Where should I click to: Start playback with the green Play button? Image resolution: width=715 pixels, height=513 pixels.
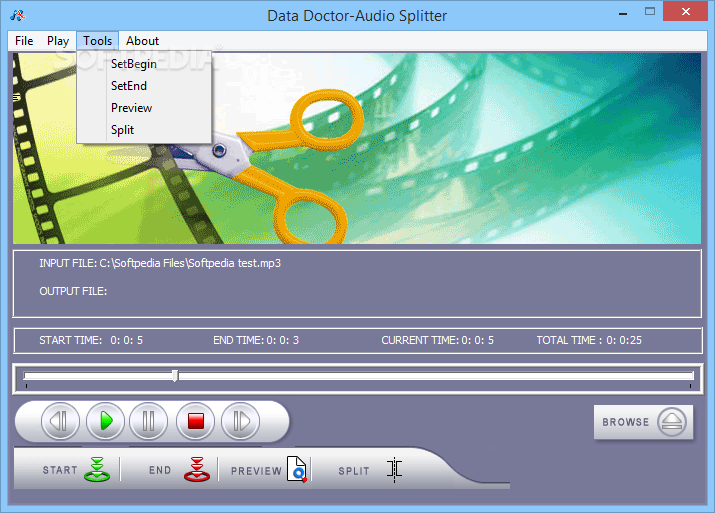105,421
